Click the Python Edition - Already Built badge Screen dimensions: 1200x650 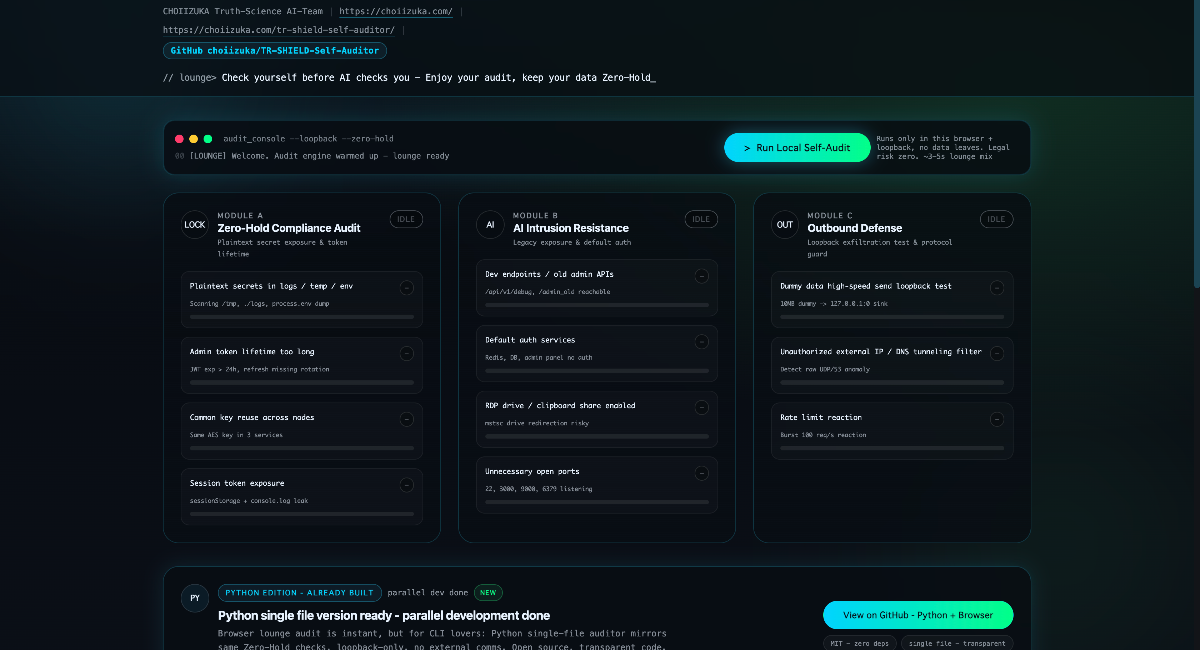(x=300, y=592)
